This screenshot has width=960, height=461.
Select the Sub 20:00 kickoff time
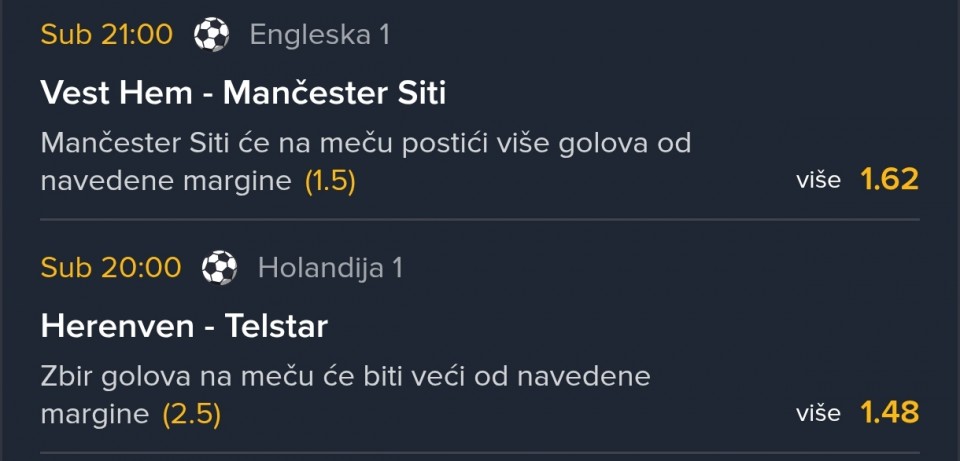pyautogui.click(x=111, y=267)
